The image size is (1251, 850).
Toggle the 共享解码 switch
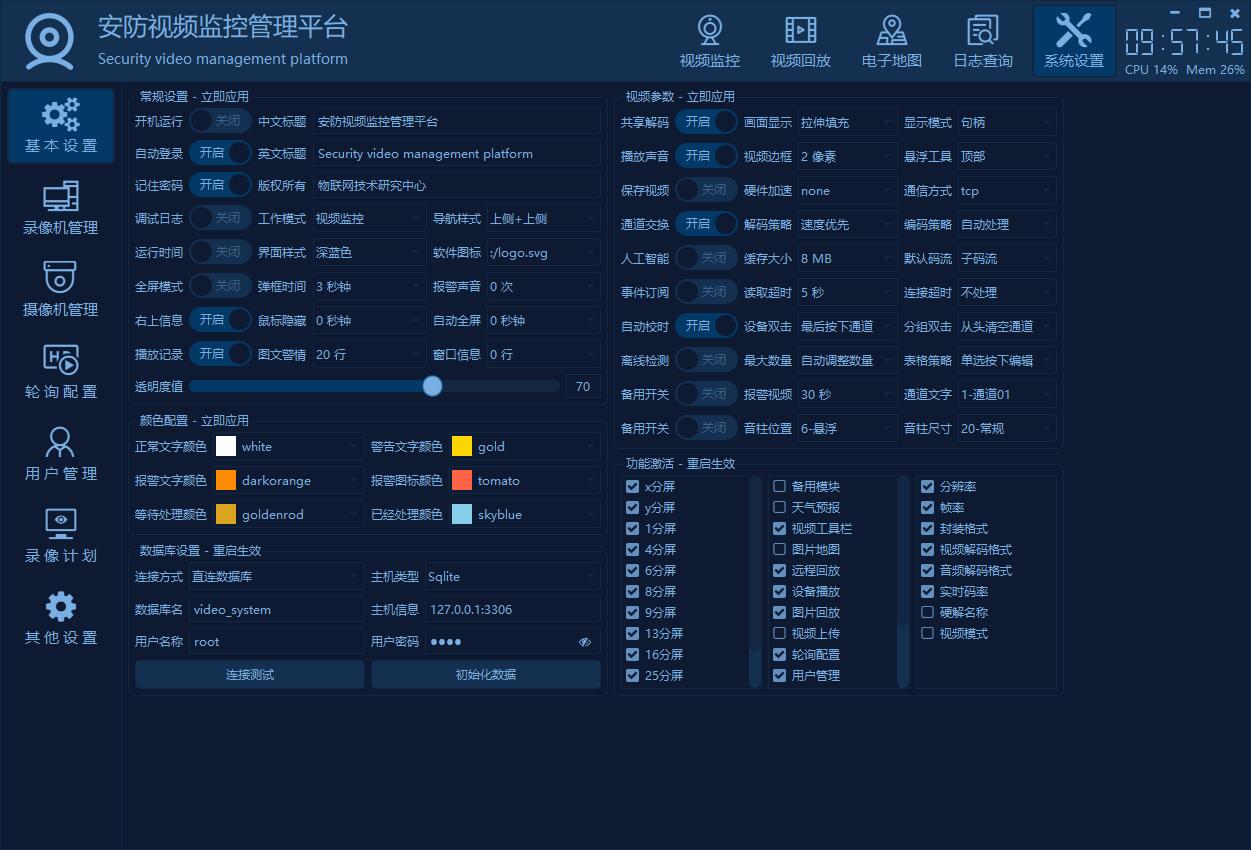pyautogui.click(x=706, y=122)
